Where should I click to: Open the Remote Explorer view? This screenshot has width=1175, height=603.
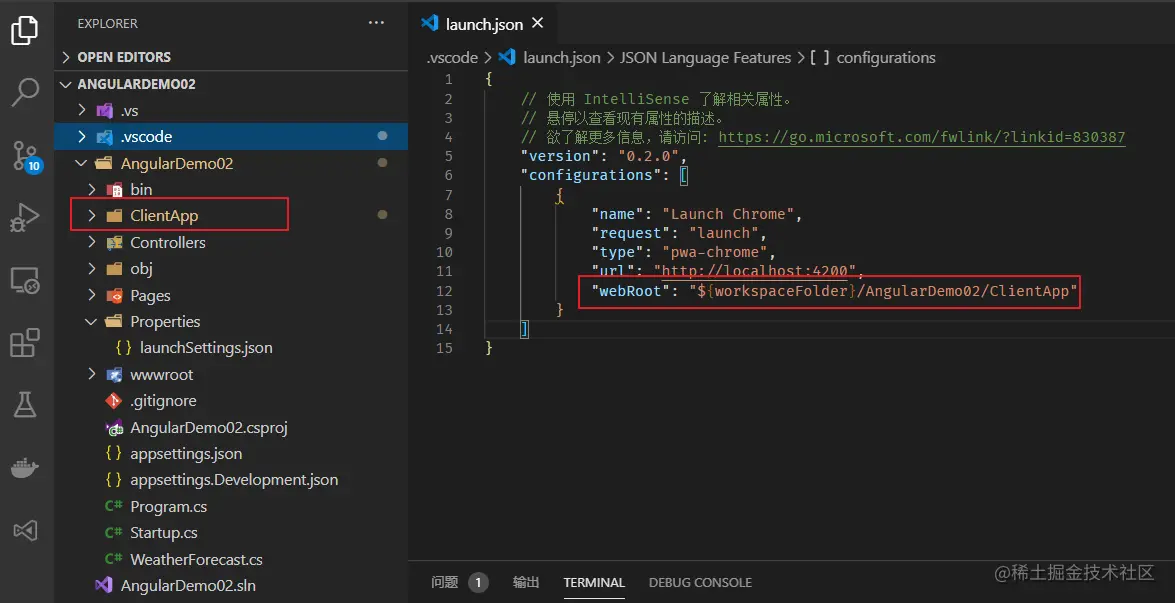[x=25, y=281]
